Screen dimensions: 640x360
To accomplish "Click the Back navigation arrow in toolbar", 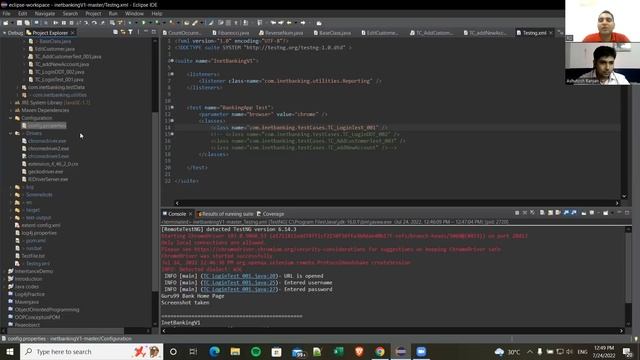I will click(289, 23).
